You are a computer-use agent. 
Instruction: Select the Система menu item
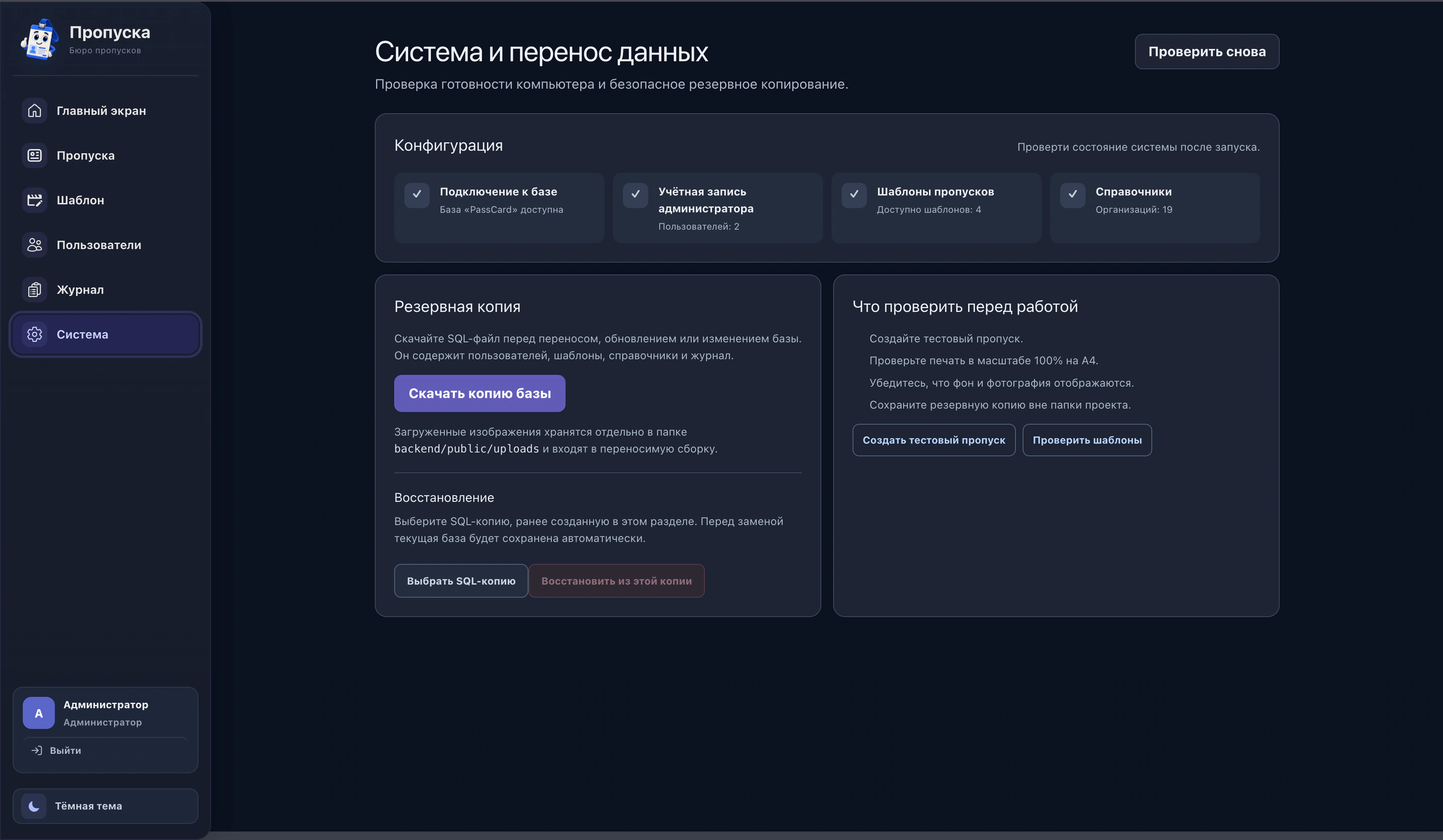click(x=105, y=334)
